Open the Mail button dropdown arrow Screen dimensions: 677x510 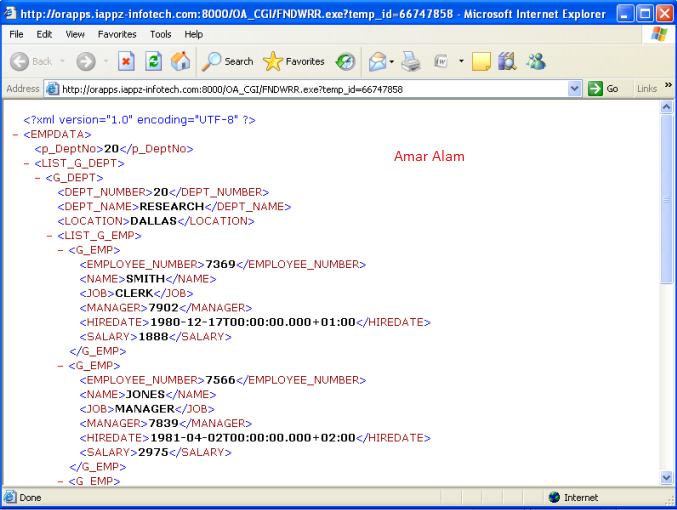392,61
